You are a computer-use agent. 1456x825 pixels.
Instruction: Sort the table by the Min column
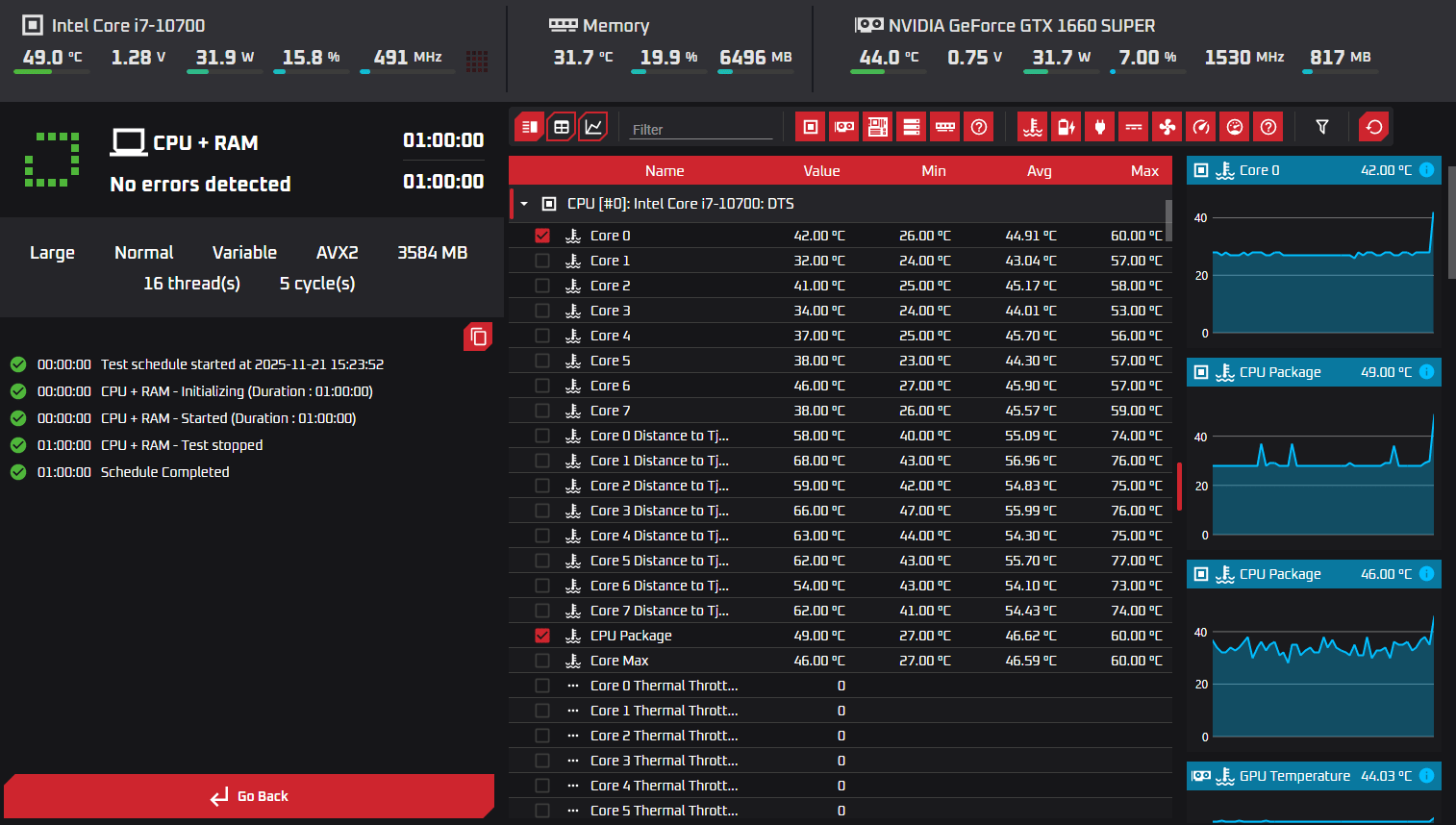[934, 171]
